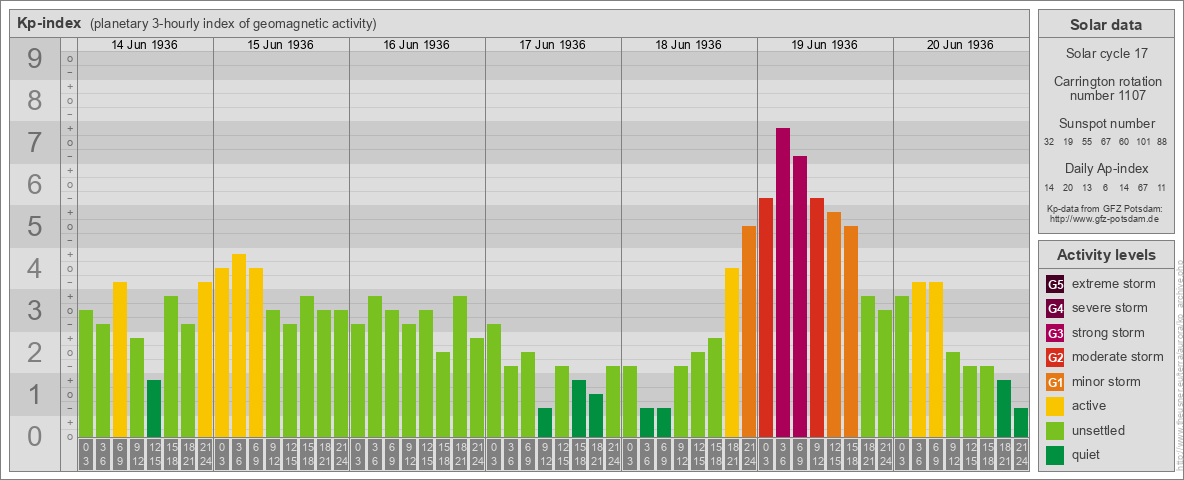The image size is (1184, 480).
Task: Click the yellow 3-6 bar on 15 Jun
Action: coord(239,346)
